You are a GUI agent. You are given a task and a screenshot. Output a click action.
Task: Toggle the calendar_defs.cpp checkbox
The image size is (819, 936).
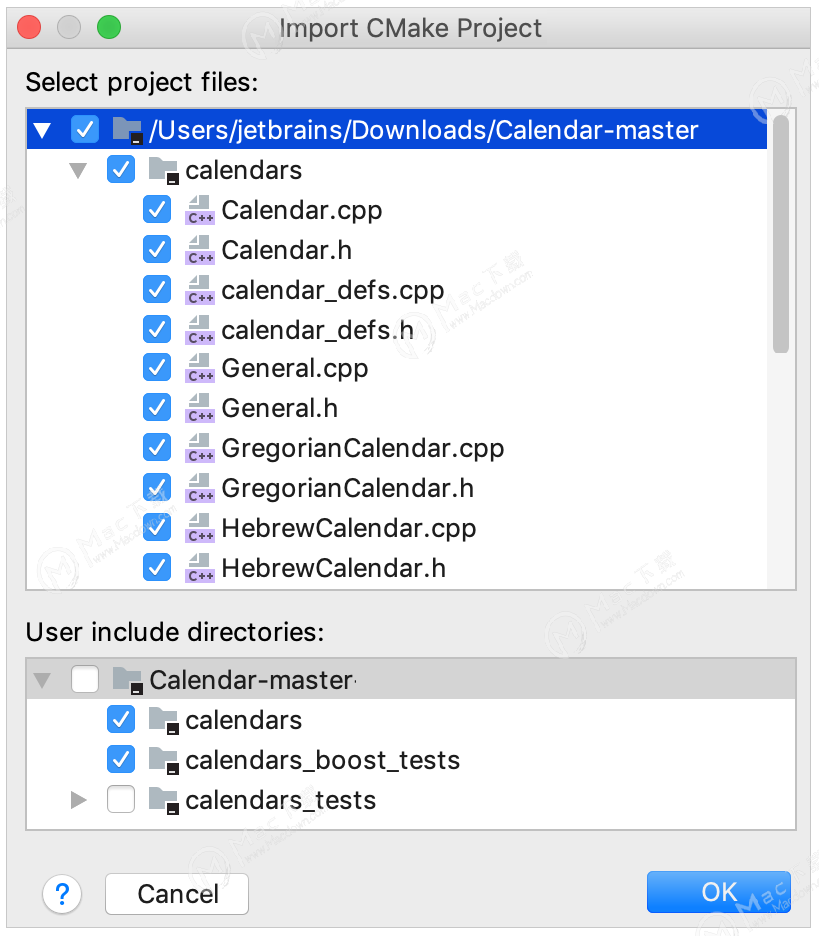point(156,290)
